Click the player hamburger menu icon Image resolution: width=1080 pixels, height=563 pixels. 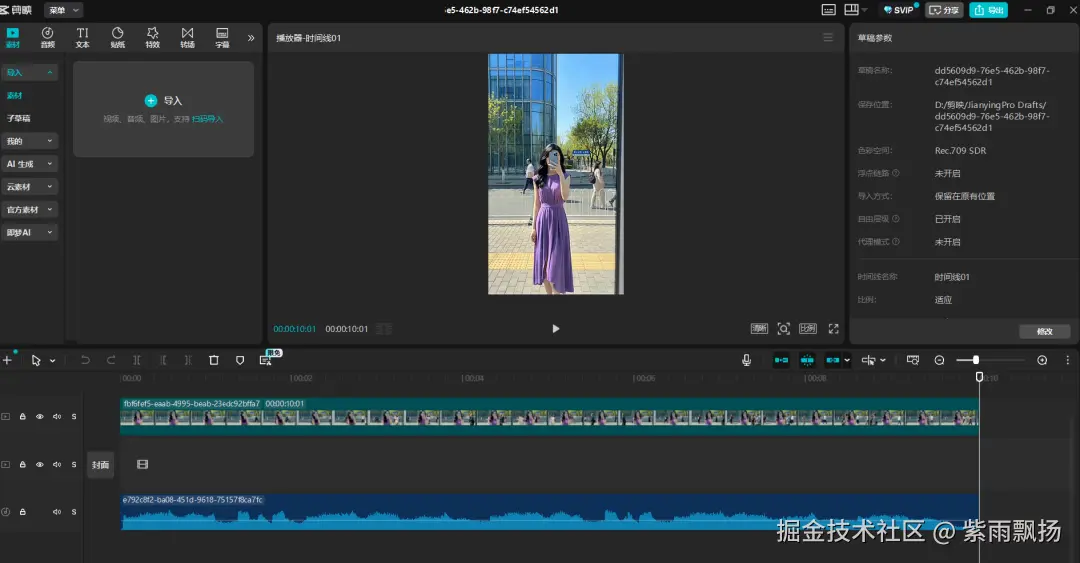(x=827, y=37)
